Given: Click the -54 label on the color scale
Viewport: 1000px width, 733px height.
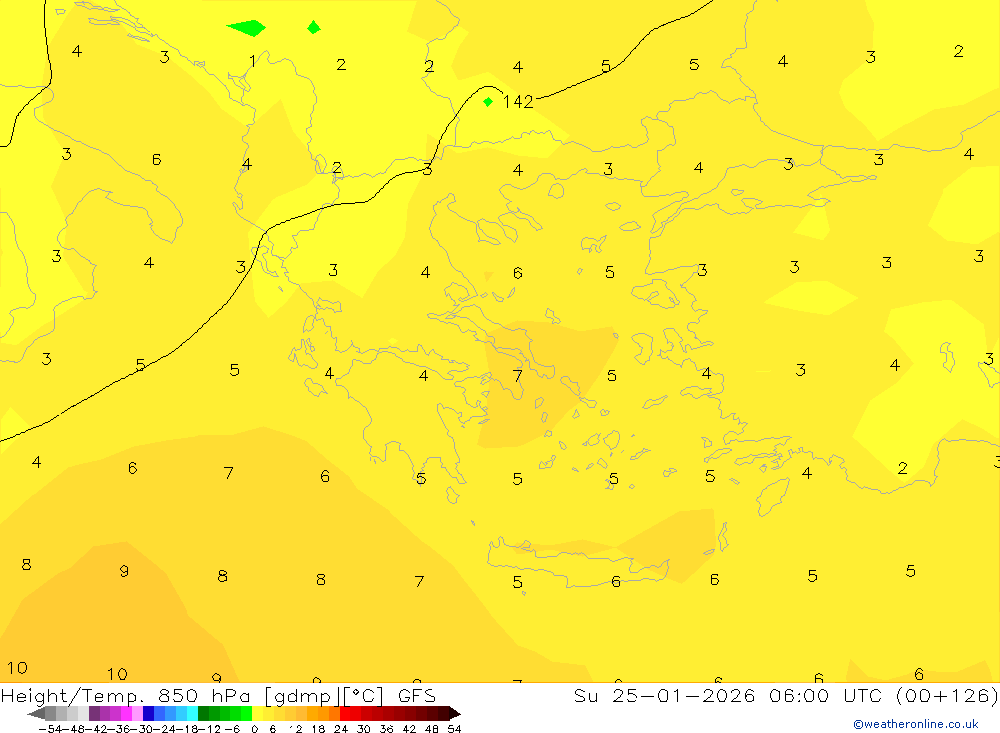Looking at the screenshot, I should tap(51, 729).
